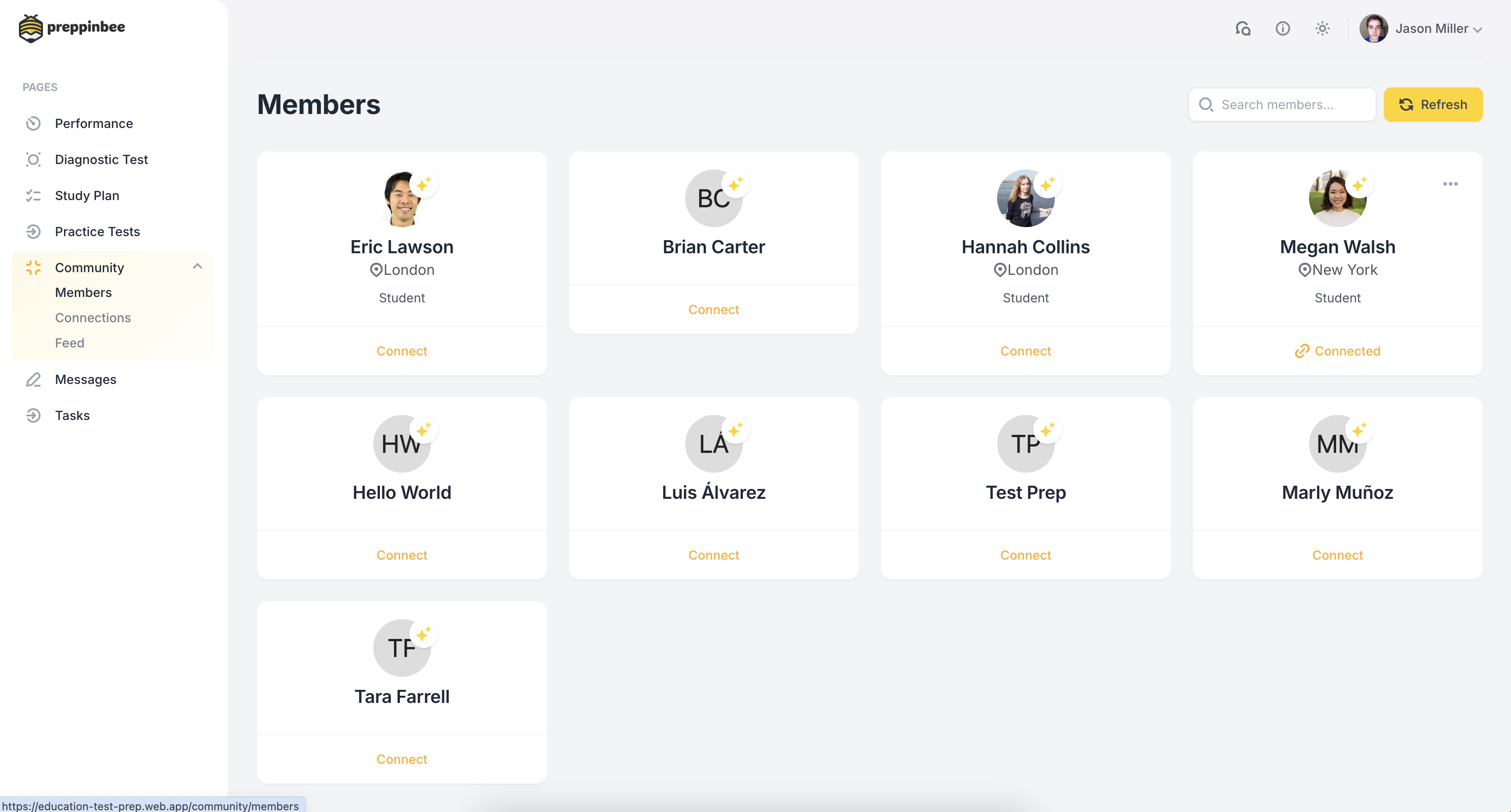Click the Refresh button

pos(1433,105)
